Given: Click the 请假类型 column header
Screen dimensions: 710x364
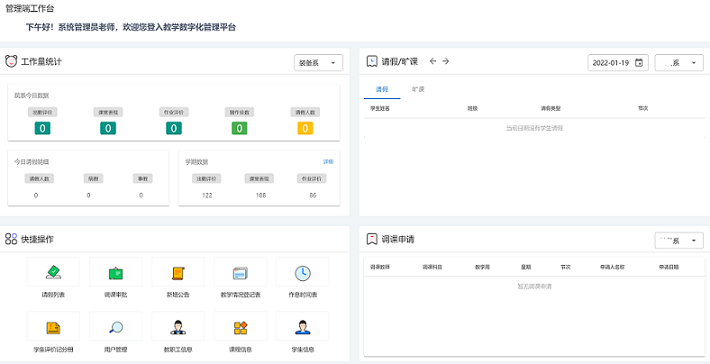Looking at the screenshot, I should click(551, 109).
